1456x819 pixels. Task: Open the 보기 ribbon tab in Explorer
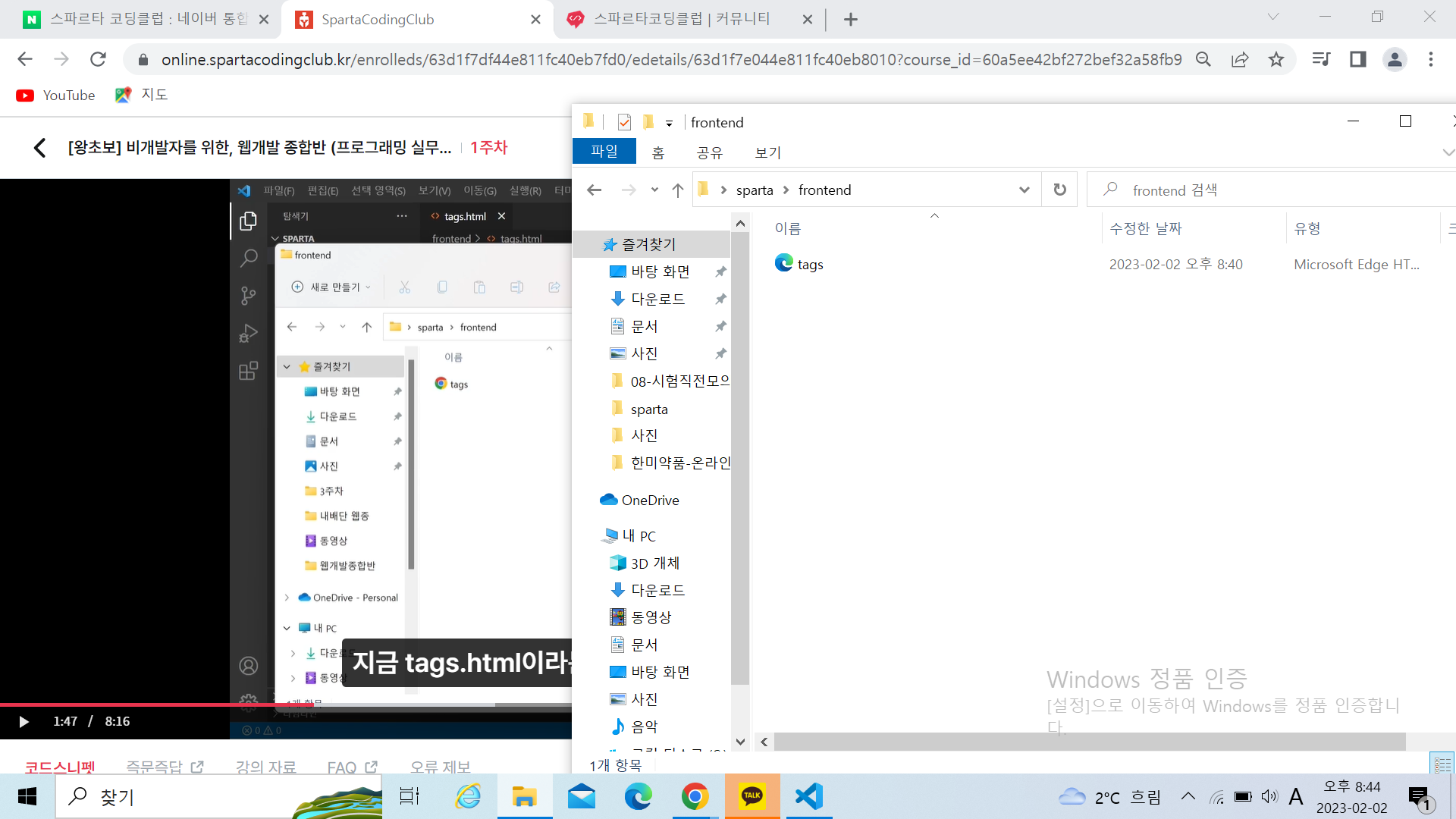[768, 152]
